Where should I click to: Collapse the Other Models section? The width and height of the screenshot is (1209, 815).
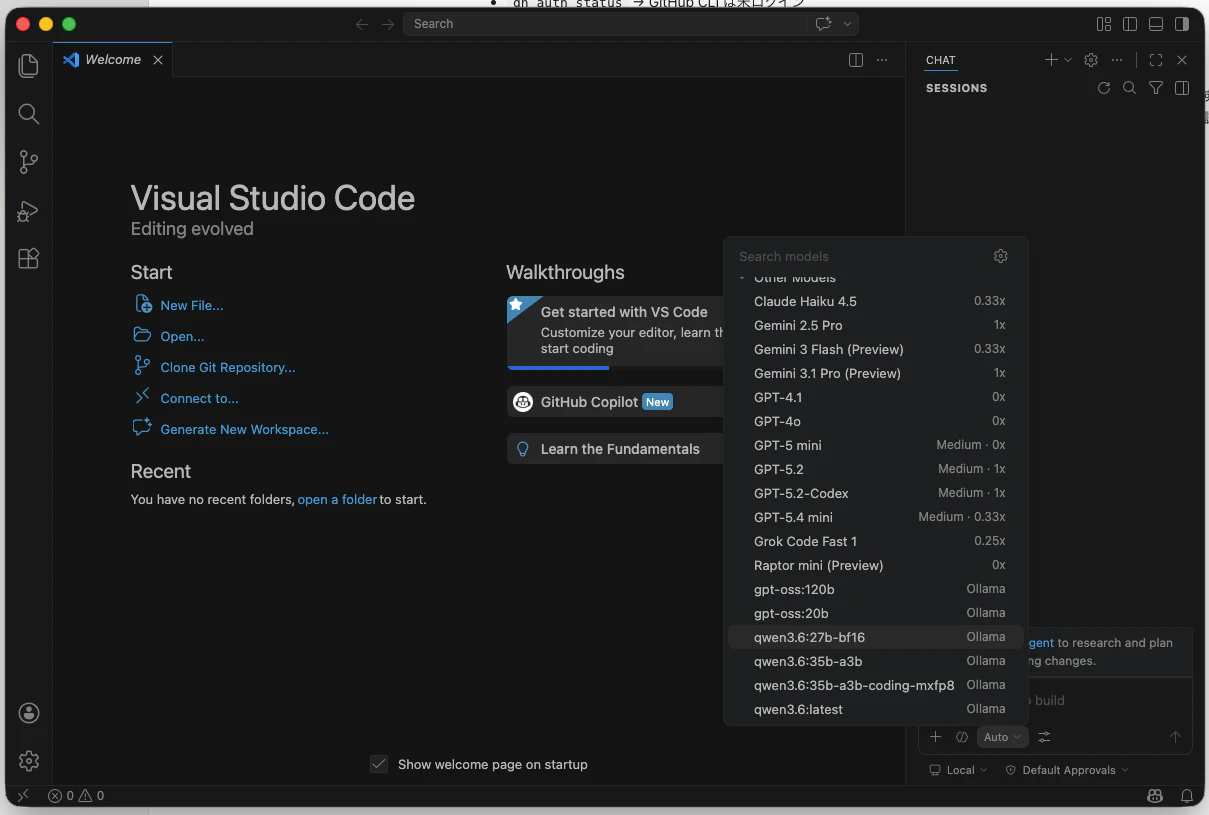pyautogui.click(x=742, y=278)
